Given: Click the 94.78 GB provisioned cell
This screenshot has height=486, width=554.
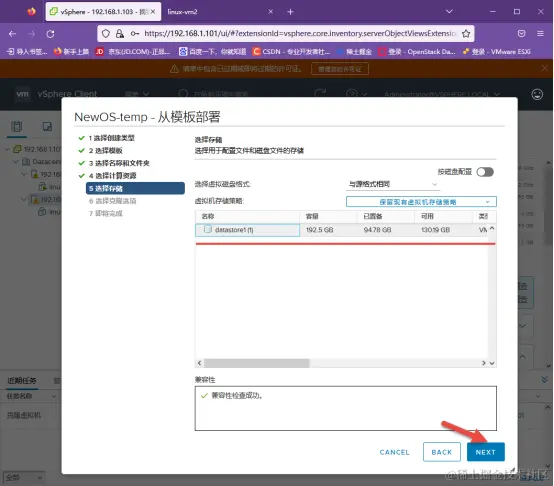Looking at the screenshot, I should point(377,230).
